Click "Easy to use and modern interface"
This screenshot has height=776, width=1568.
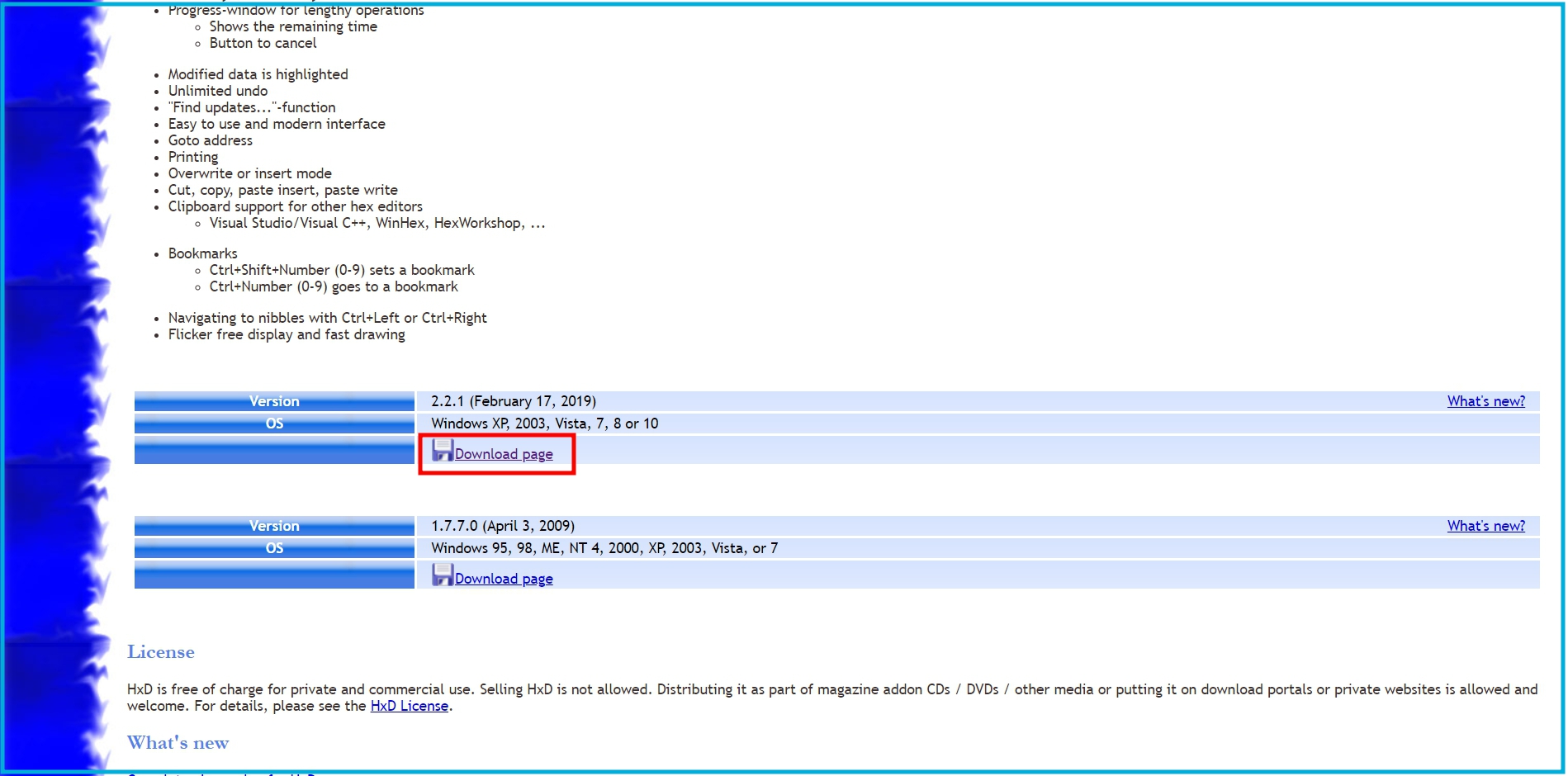tap(277, 124)
